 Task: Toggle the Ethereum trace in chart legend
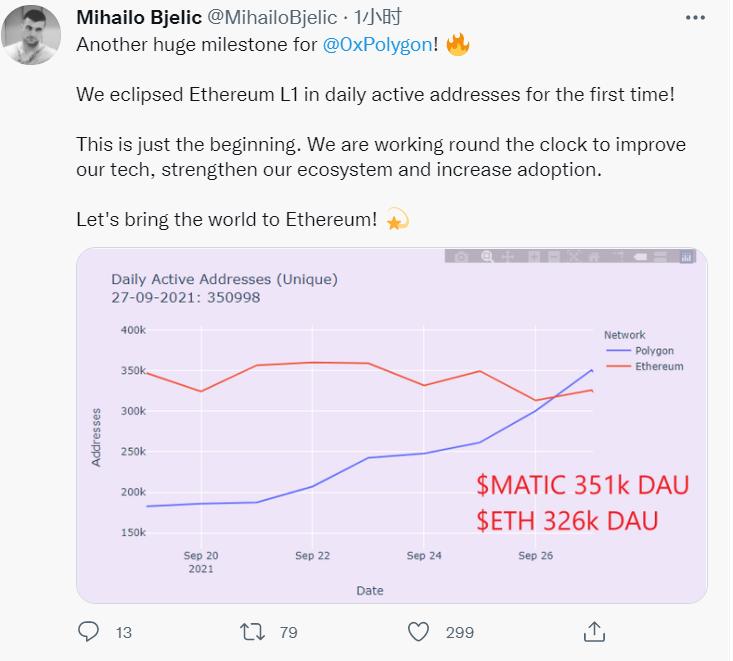[x=658, y=367]
